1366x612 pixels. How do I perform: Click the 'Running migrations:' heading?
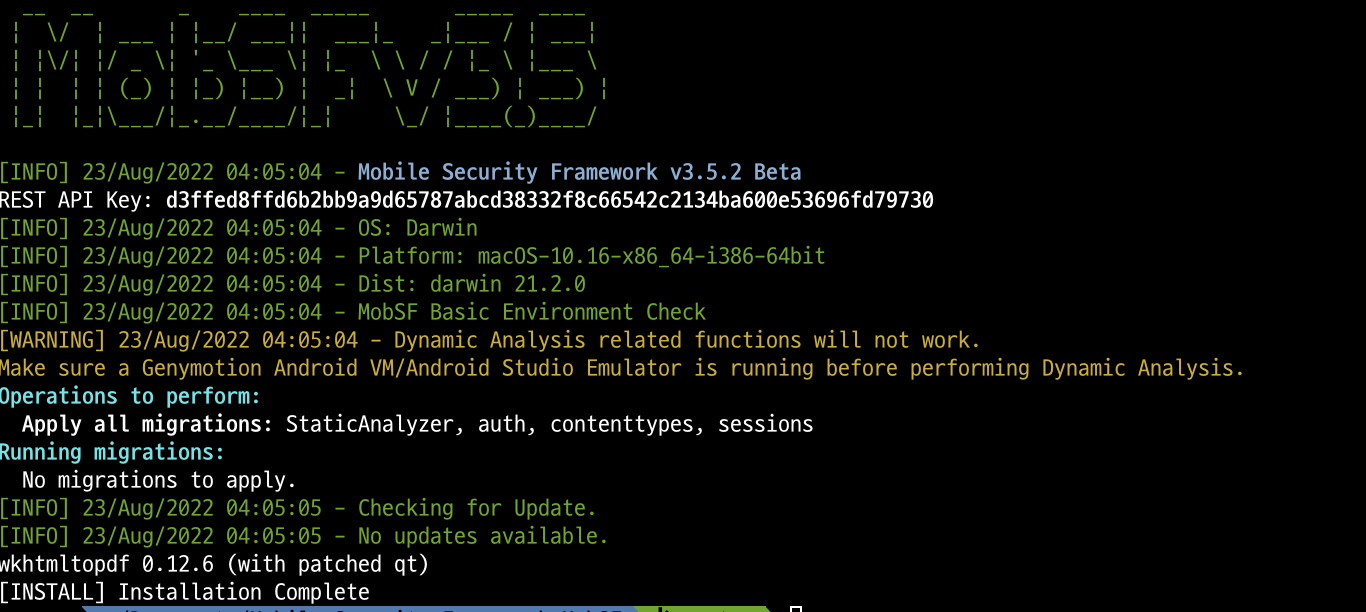pos(113,452)
